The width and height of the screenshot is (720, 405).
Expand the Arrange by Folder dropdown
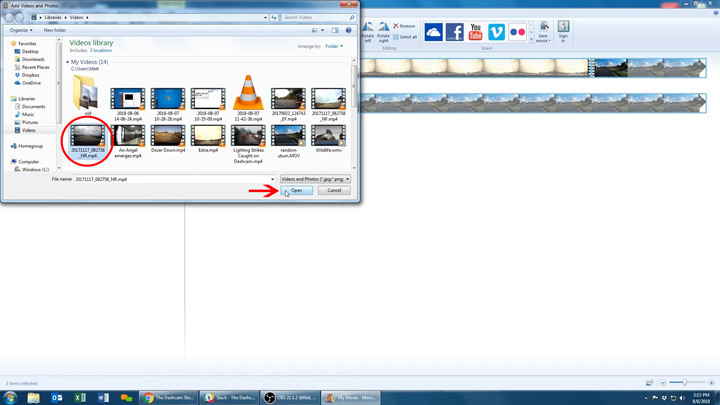tap(334, 46)
